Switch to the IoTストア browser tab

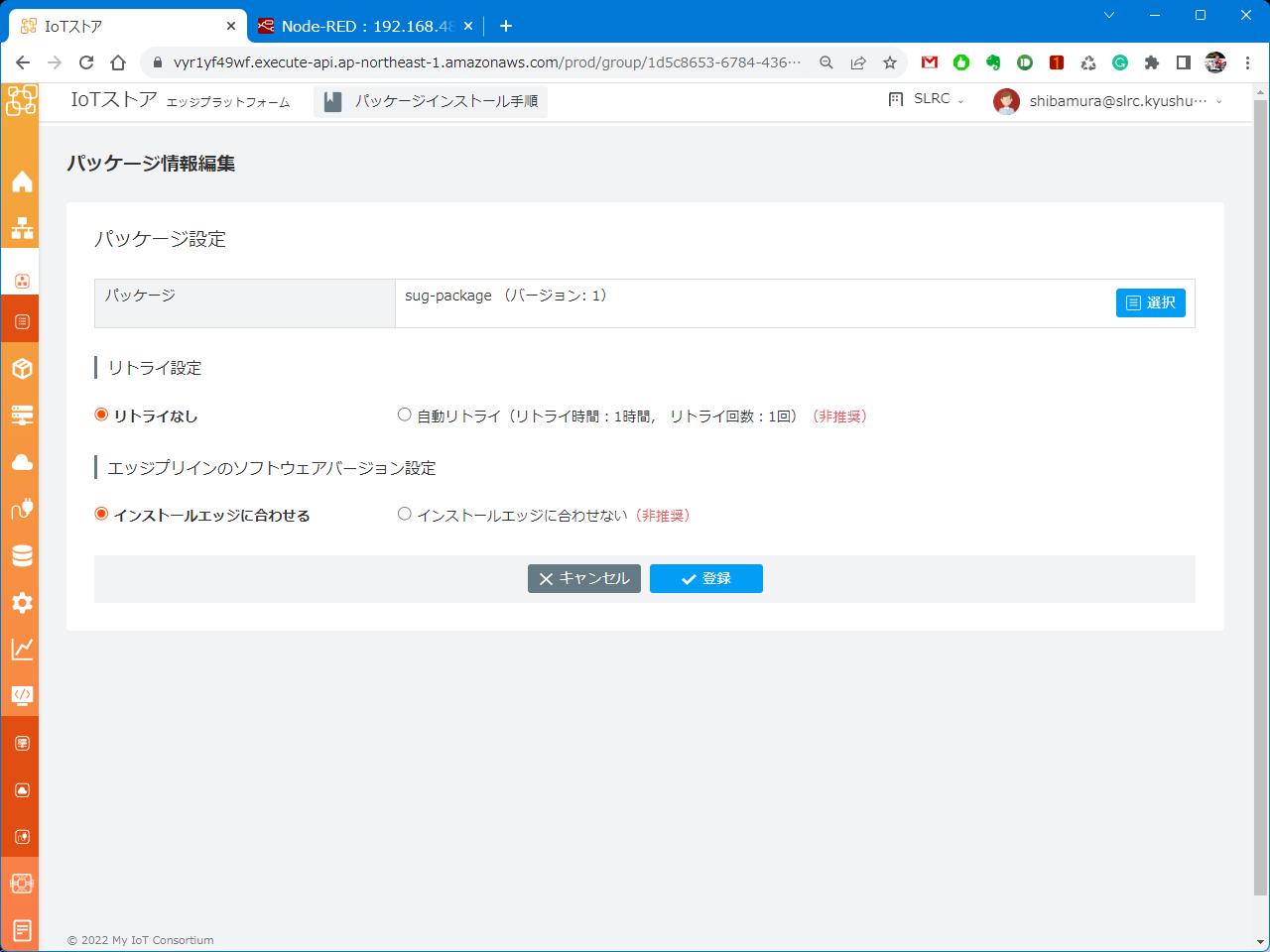(x=127, y=26)
